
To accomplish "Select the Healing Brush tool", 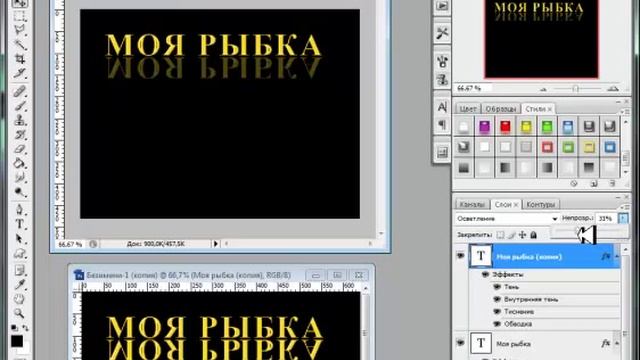I will (20, 91).
